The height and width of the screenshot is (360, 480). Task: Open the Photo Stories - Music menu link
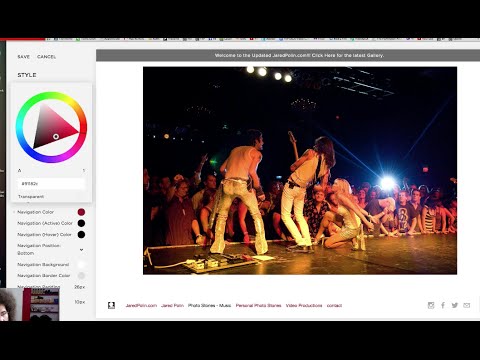[209, 305]
